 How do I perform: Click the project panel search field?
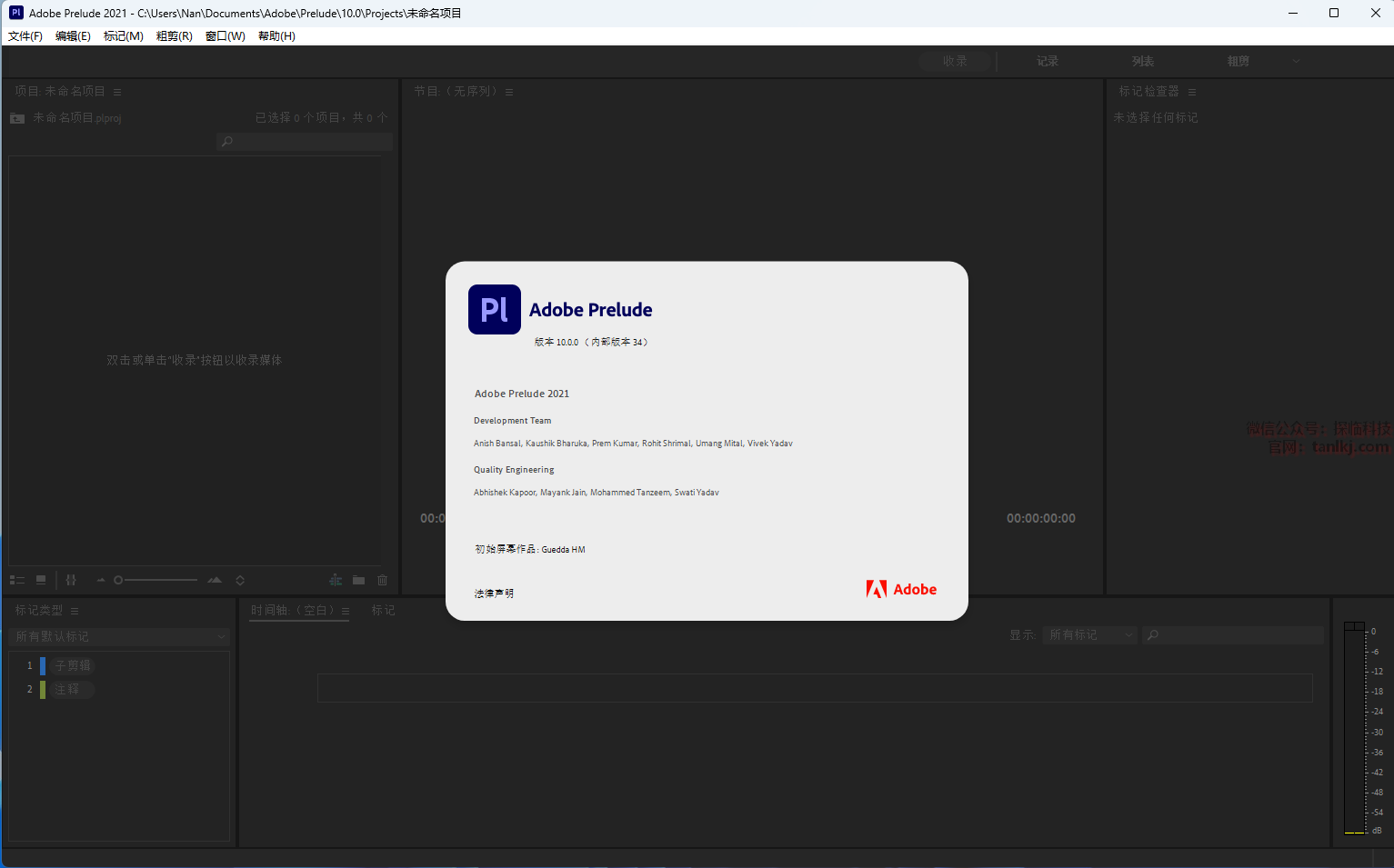point(305,142)
